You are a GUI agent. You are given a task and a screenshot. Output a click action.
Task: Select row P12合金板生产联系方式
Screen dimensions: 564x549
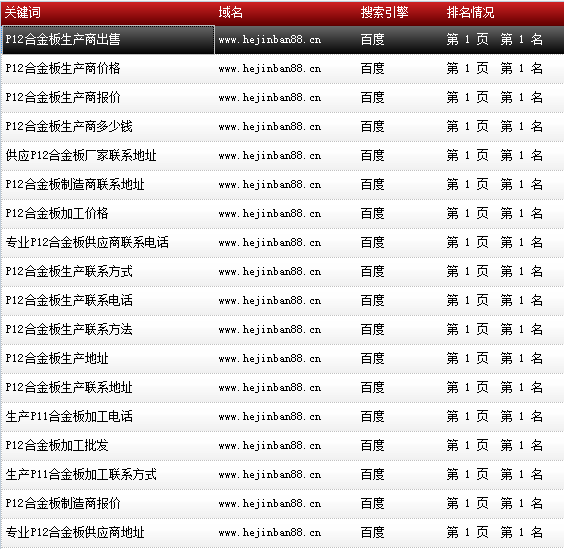pyautogui.click(x=283, y=272)
